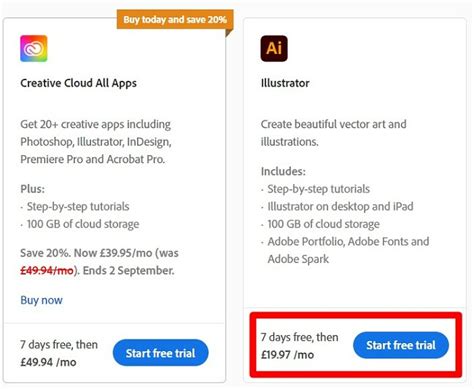Click the Create beautiful vector art description

point(334,133)
